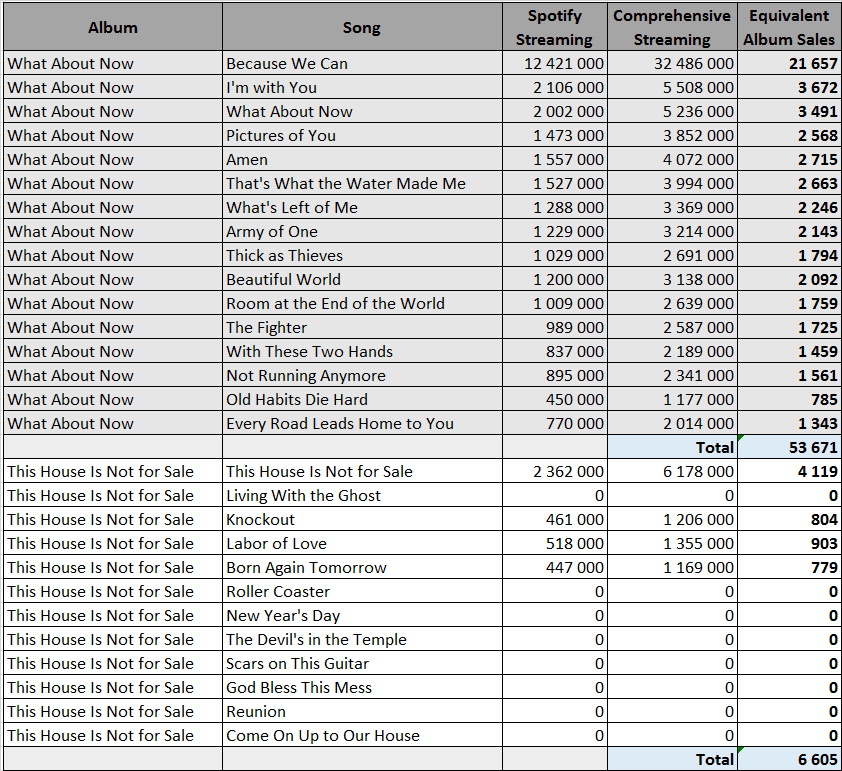Click the Equivalent Album Sales header
842x771 pixels.
coord(789,27)
